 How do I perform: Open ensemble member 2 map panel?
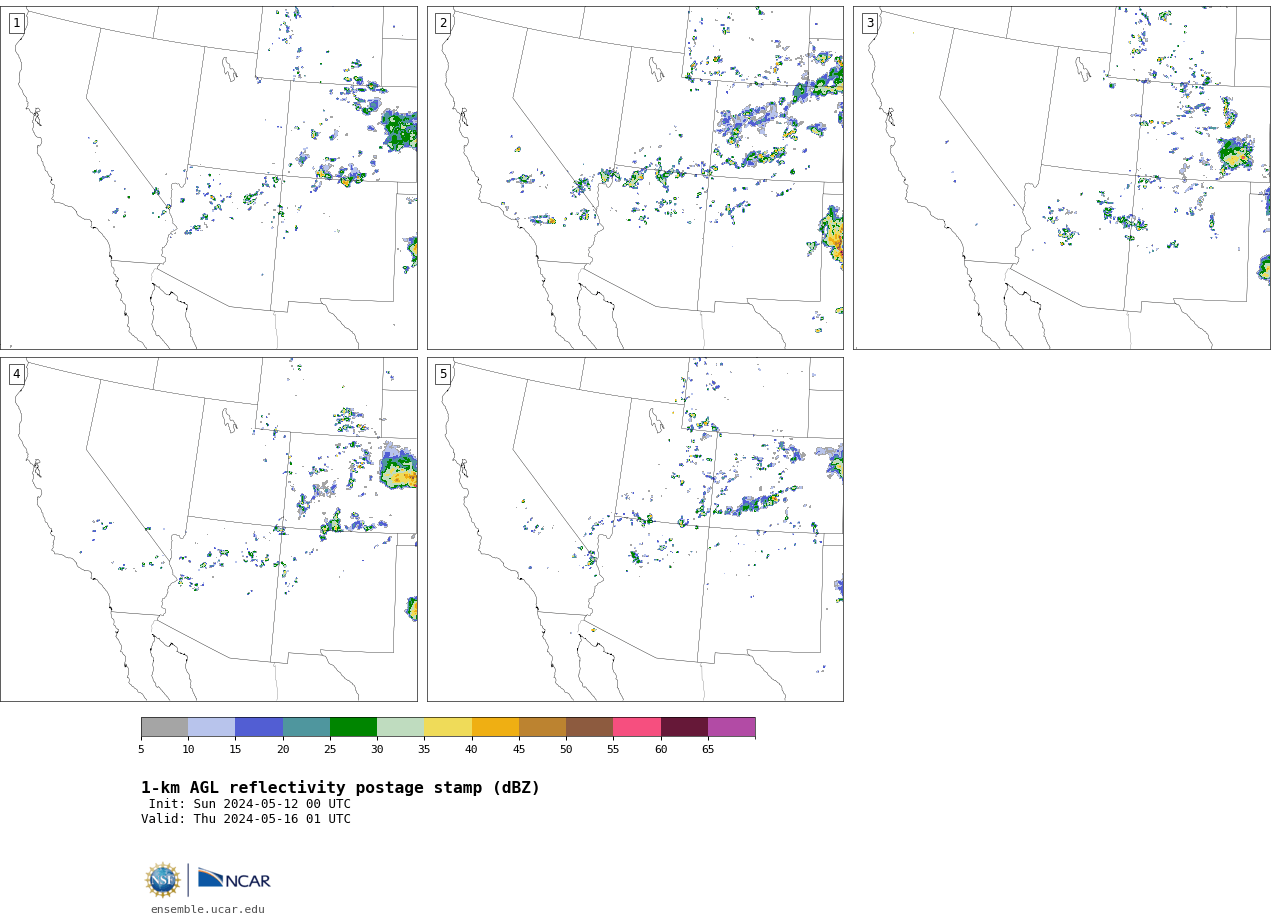coord(635,178)
